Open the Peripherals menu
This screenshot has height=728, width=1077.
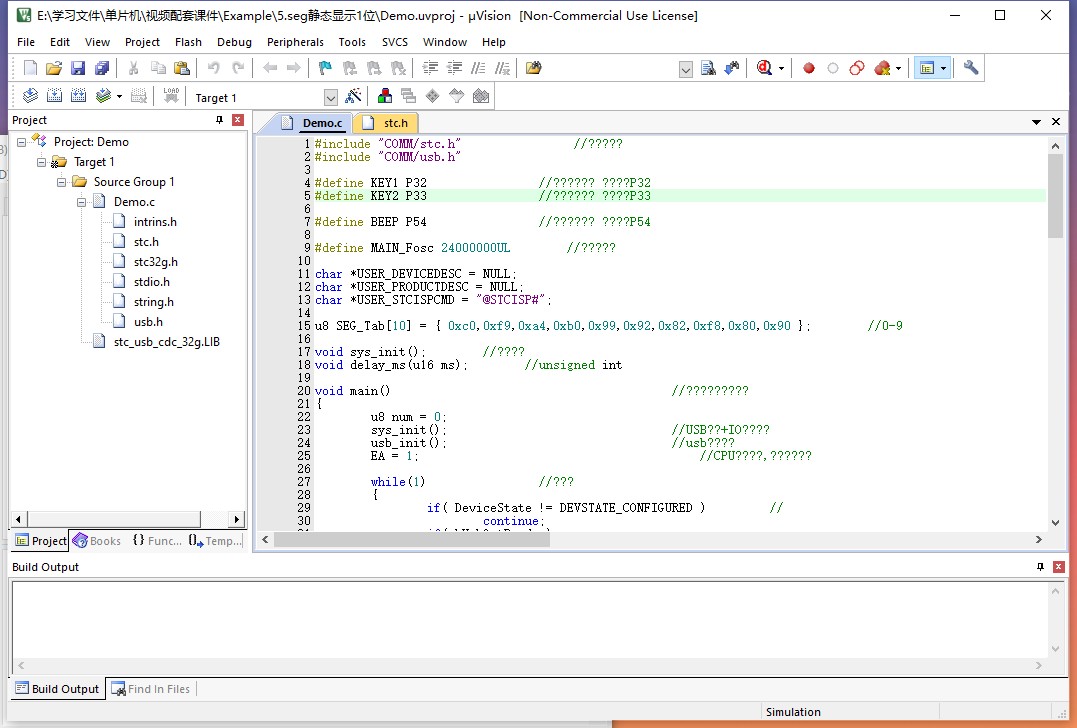click(x=295, y=42)
